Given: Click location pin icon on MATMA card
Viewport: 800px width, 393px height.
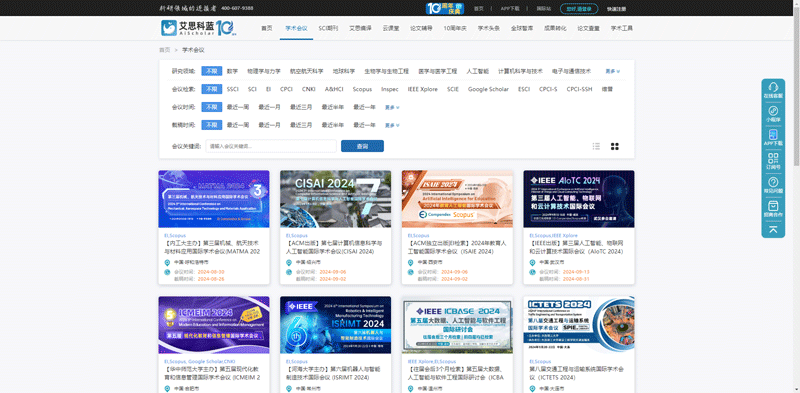Looking at the screenshot, I should pos(167,262).
